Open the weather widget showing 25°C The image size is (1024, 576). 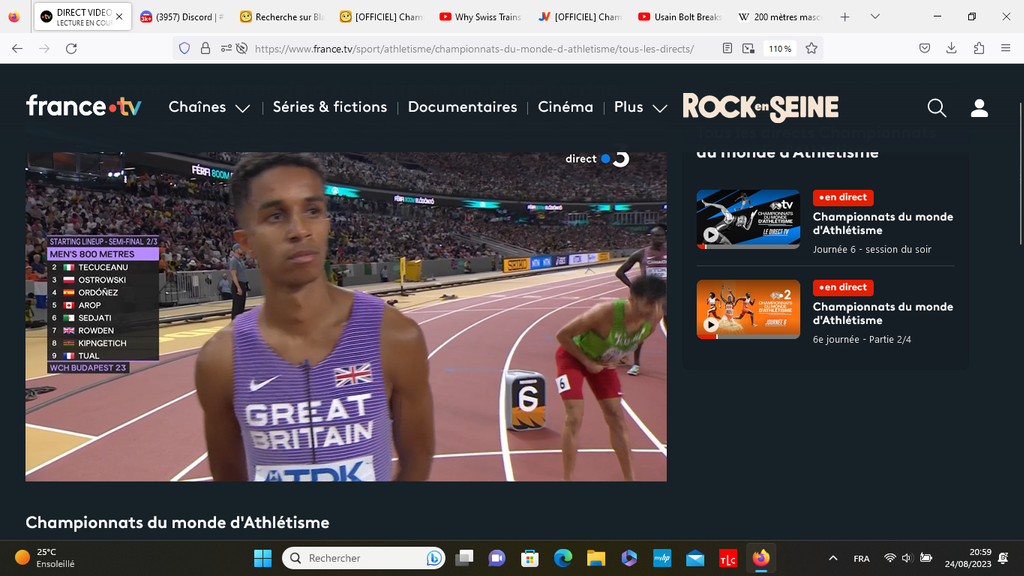(44, 558)
